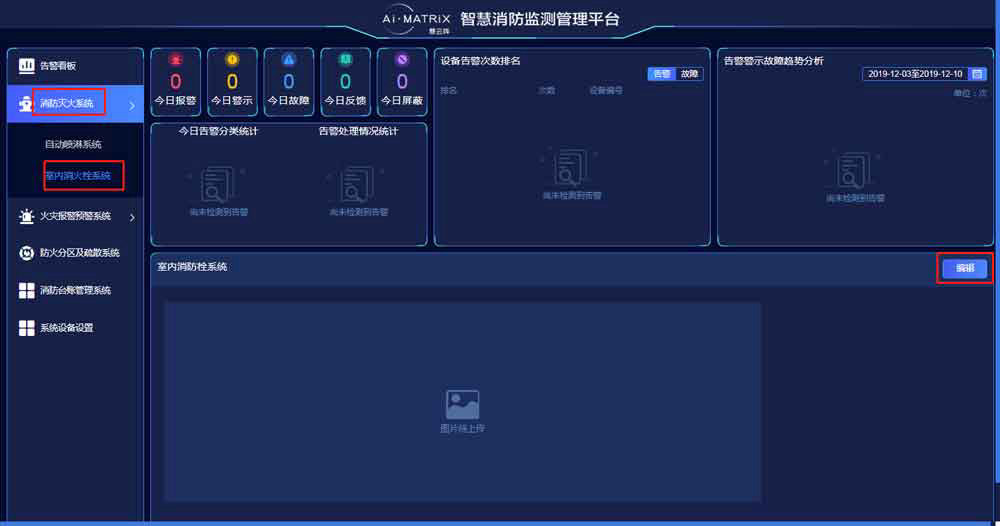This screenshot has height=526, width=1000.
Task: Open the calendar icon beside the date range
Action: pos(977,74)
